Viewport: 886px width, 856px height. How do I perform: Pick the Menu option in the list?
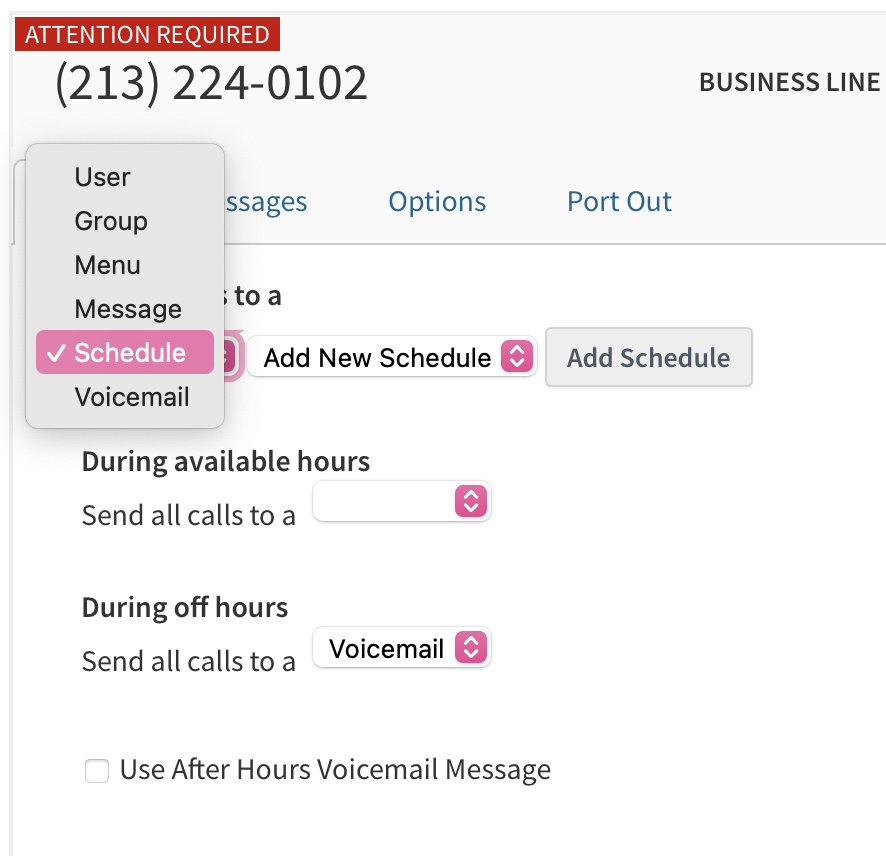tap(107, 265)
